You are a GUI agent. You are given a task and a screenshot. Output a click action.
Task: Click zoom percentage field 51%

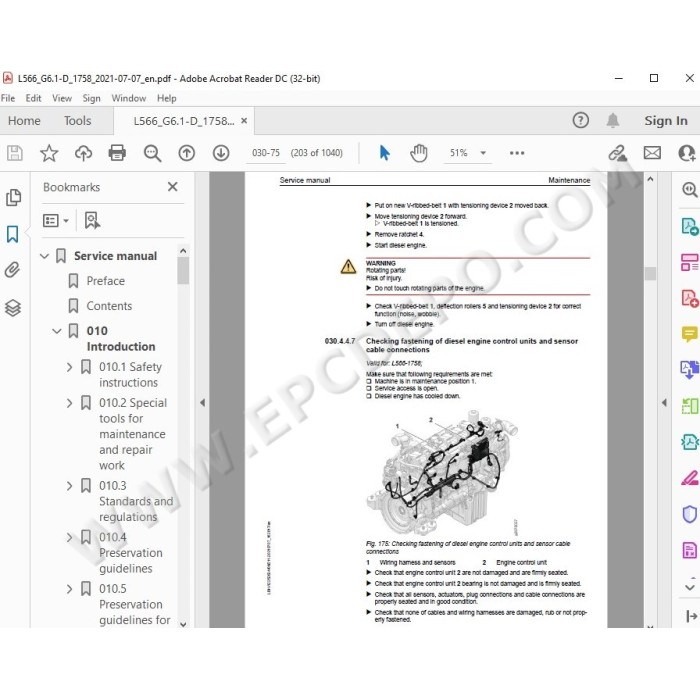pos(458,153)
